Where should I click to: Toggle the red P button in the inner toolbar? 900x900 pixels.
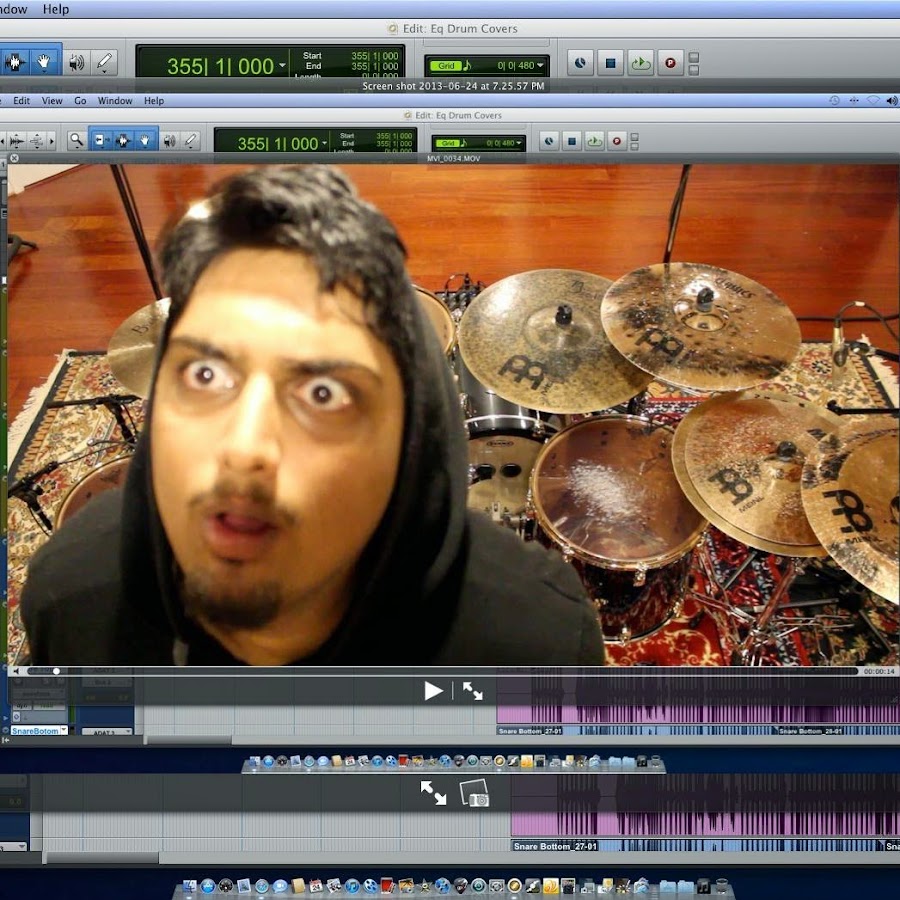point(616,141)
